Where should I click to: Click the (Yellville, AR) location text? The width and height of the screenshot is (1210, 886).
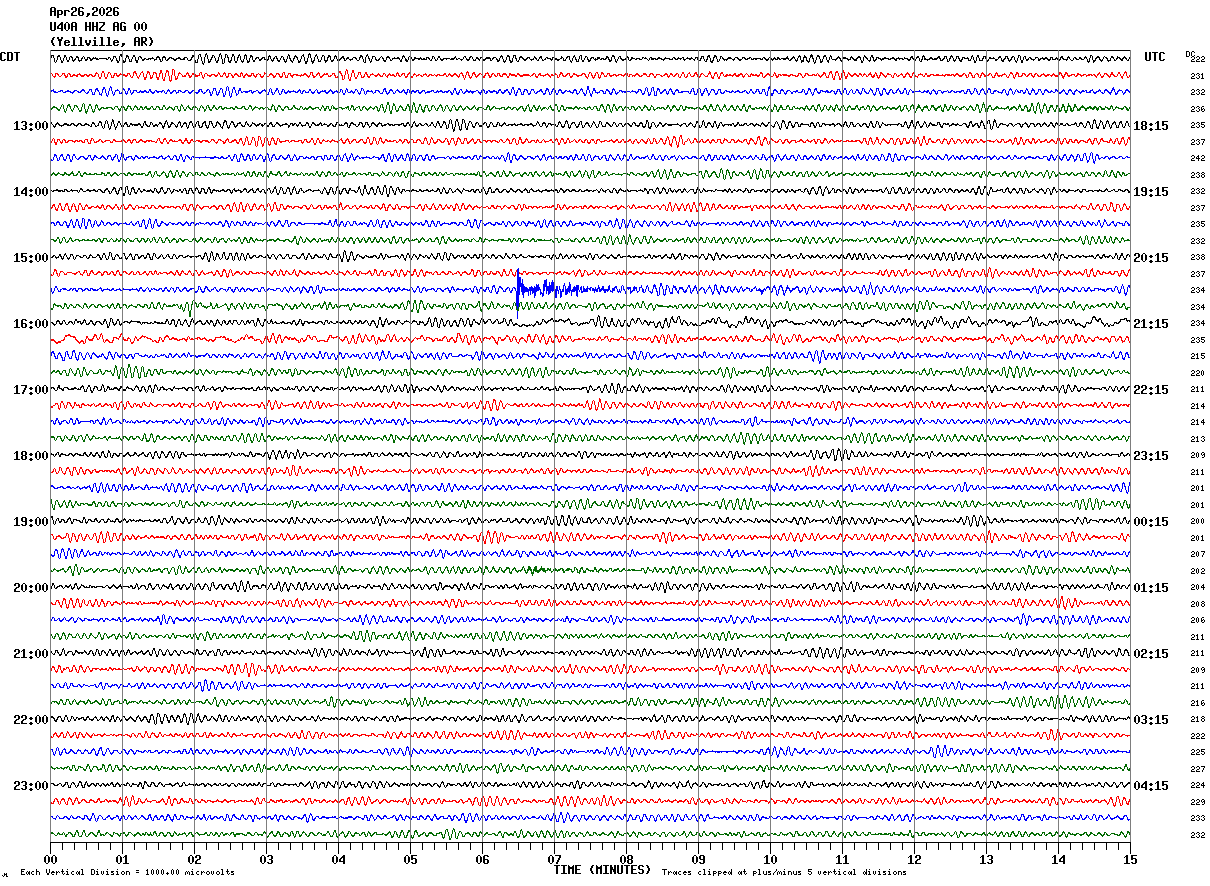(102, 42)
